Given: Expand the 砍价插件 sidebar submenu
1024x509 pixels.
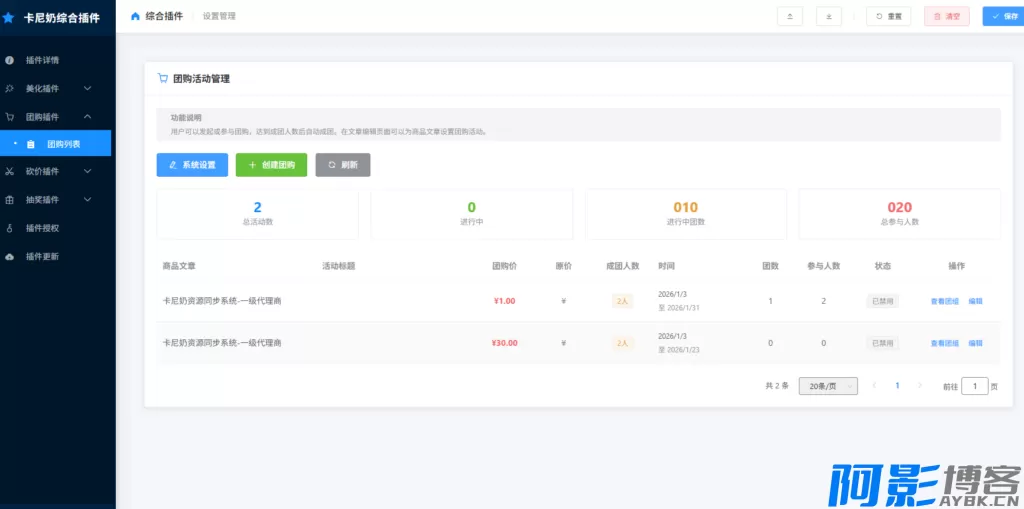Looking at the screenshot, I should click(x=55, y=171).
